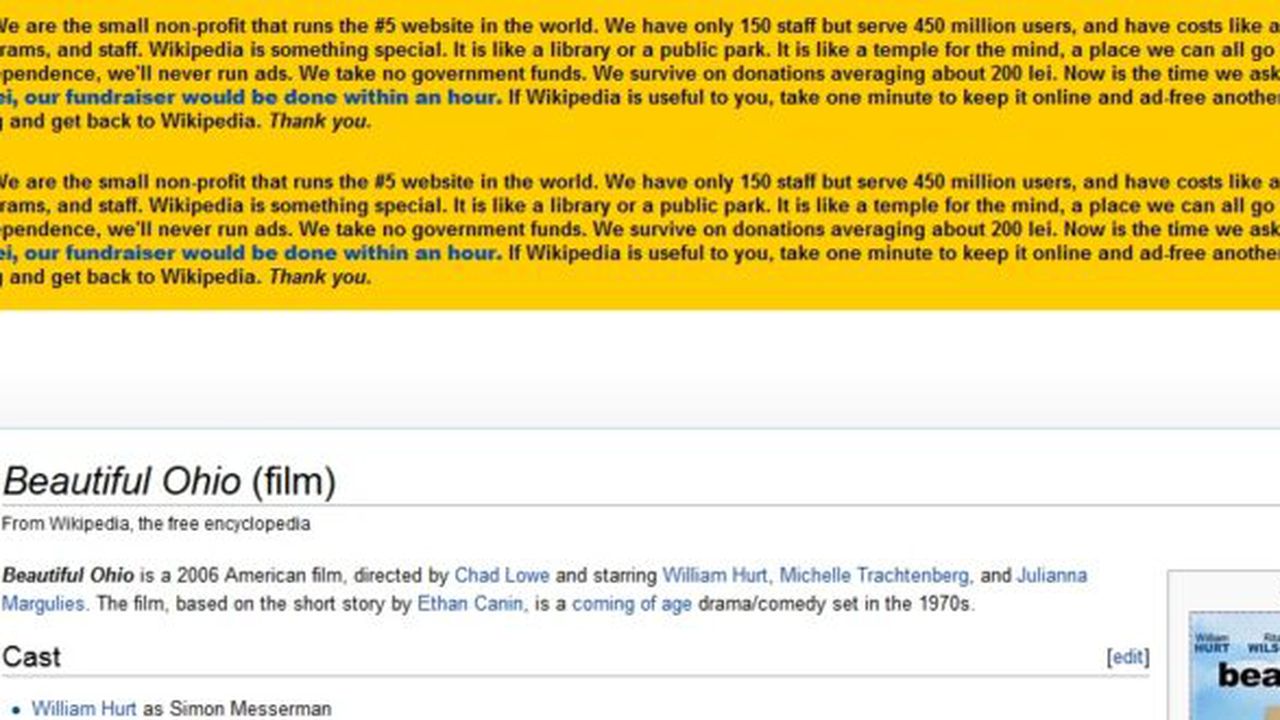Click the fundraiser donation link in the second banner
The image size is (1280, 720).
tap(250, 253)
